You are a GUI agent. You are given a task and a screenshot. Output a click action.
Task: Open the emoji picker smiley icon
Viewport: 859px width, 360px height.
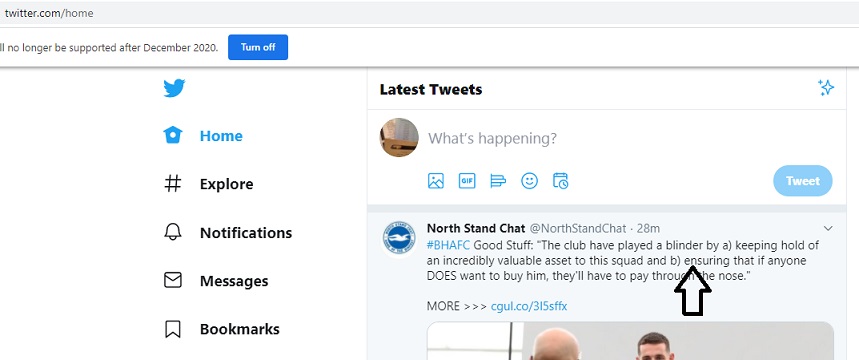pos(529,181)
